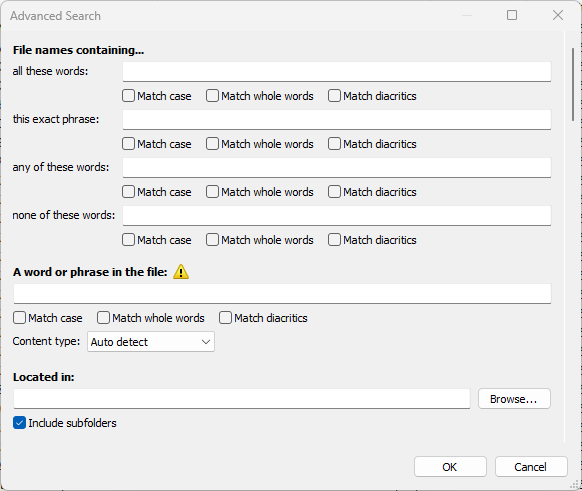Click the vertical scrollbar thumb

(x=573, y=84)
